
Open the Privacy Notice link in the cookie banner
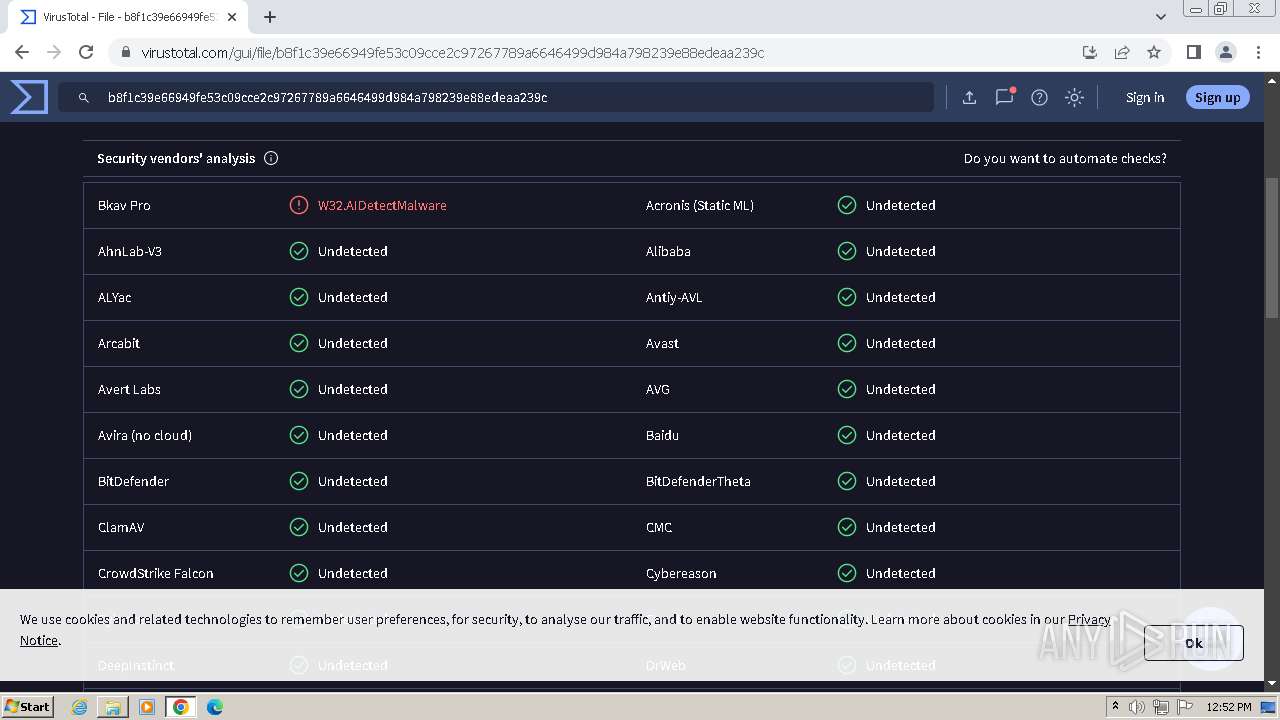tap(1089, 619)
